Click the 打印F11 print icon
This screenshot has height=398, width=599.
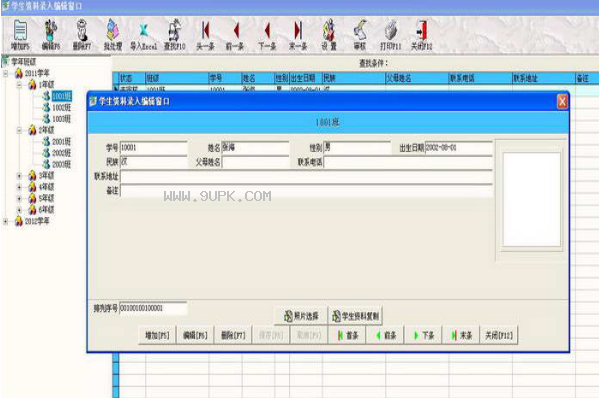click(390, 35)
